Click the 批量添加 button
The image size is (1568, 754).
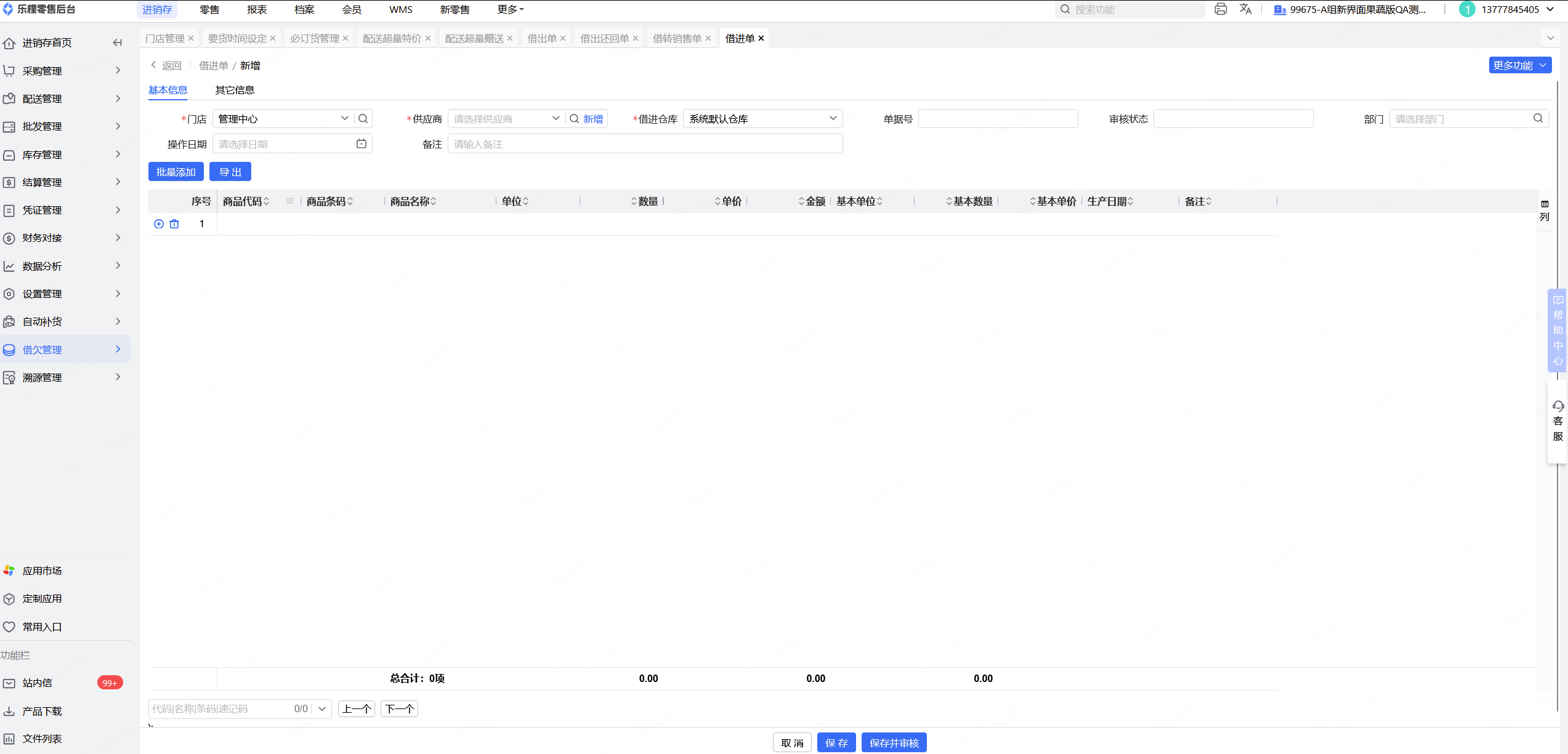tap(176, 172)
